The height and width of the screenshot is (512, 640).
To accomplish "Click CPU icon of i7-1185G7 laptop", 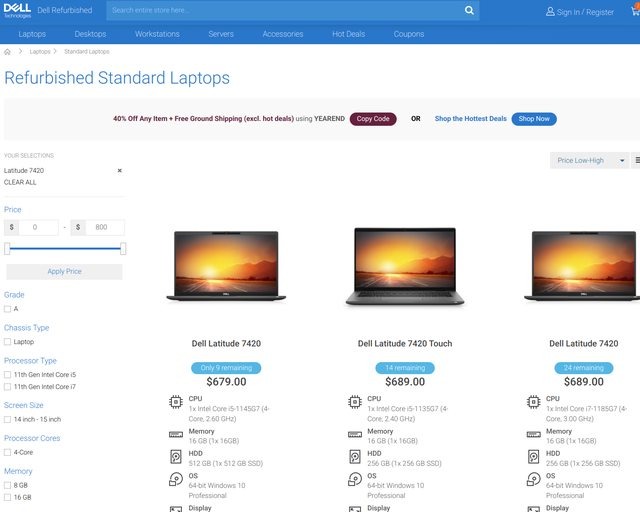I will [x=533, y=402].
